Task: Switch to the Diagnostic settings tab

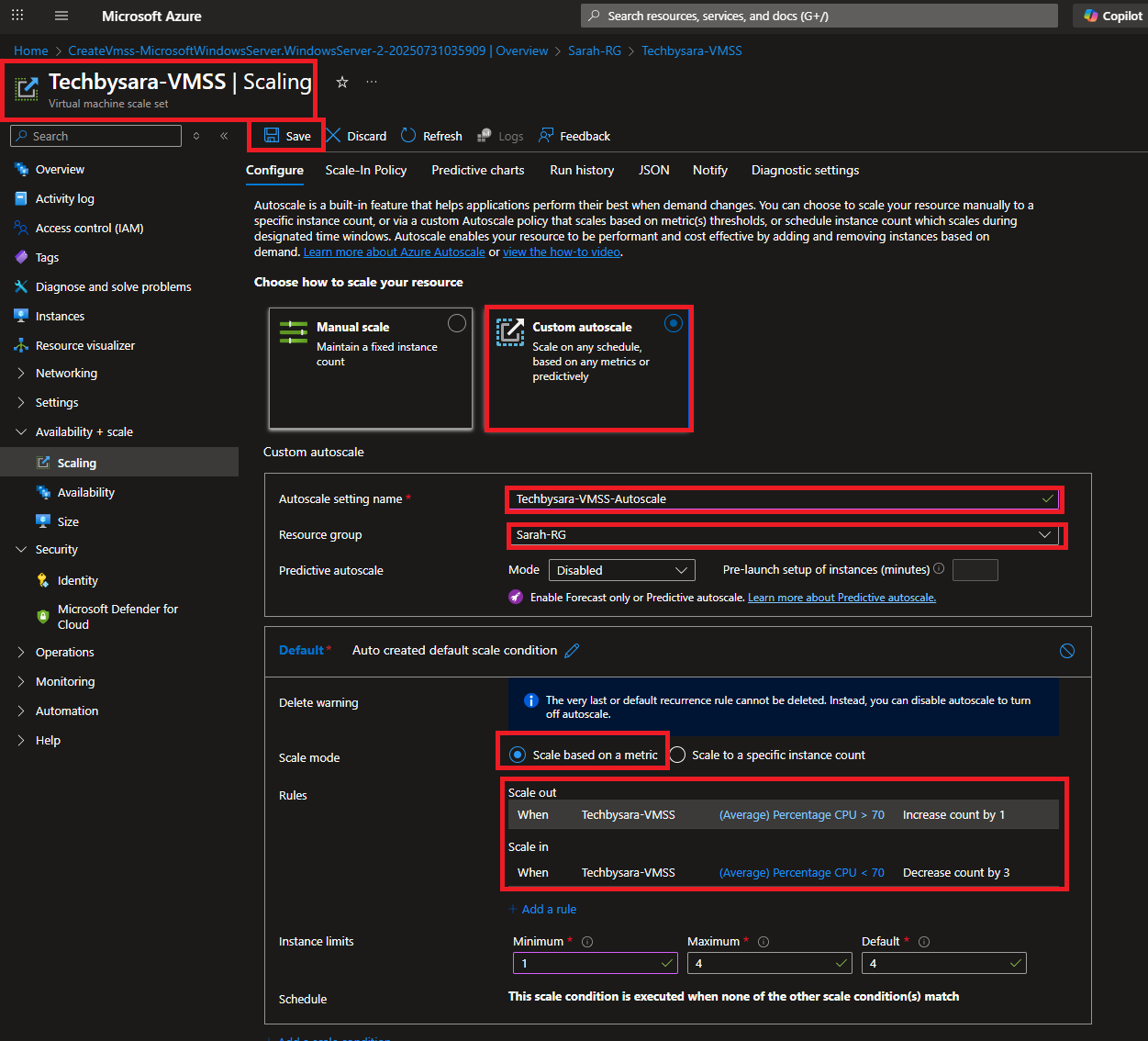Action: click(x=806, y=171)
